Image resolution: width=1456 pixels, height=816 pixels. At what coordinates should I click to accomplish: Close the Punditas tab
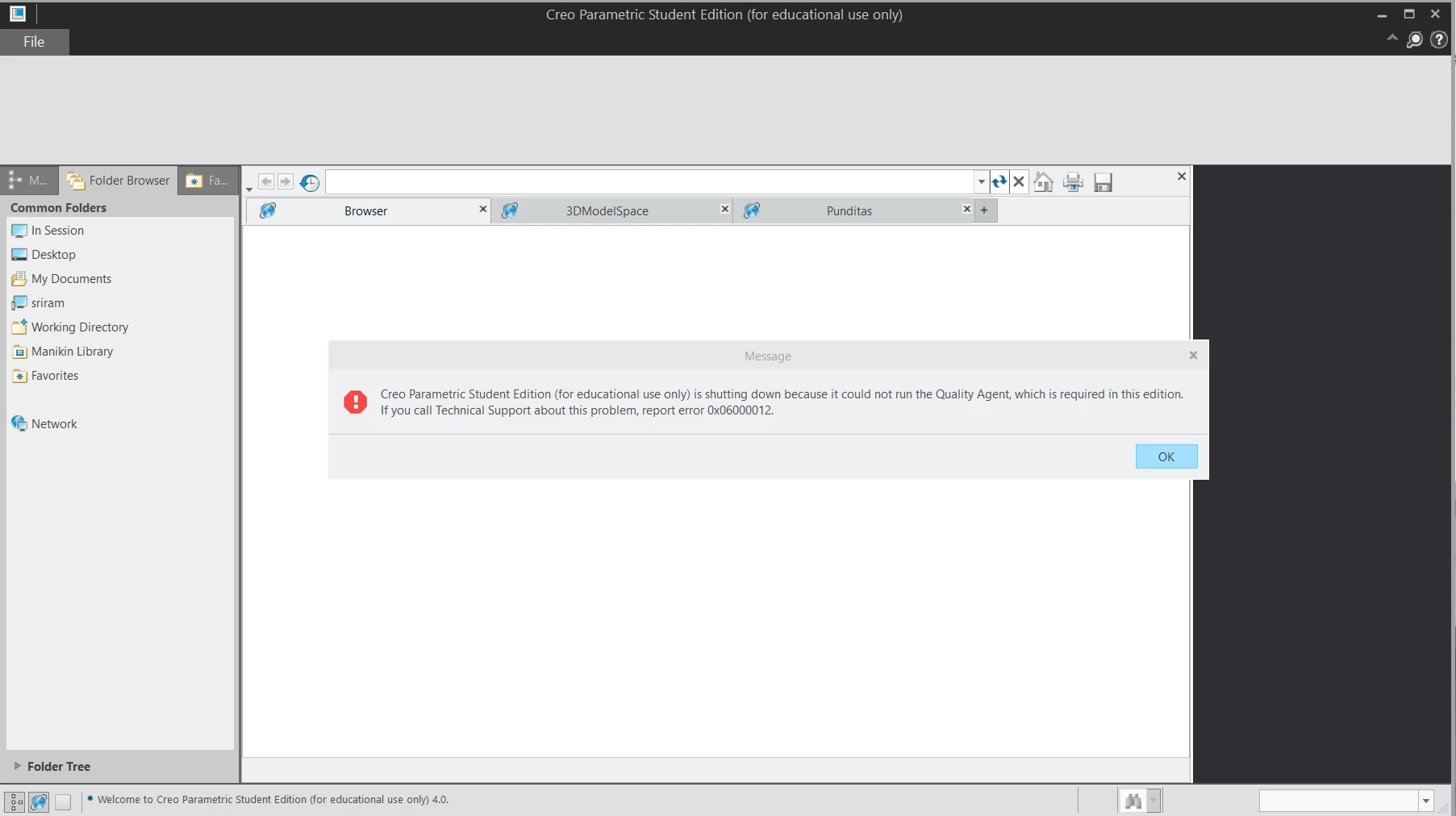967,209
